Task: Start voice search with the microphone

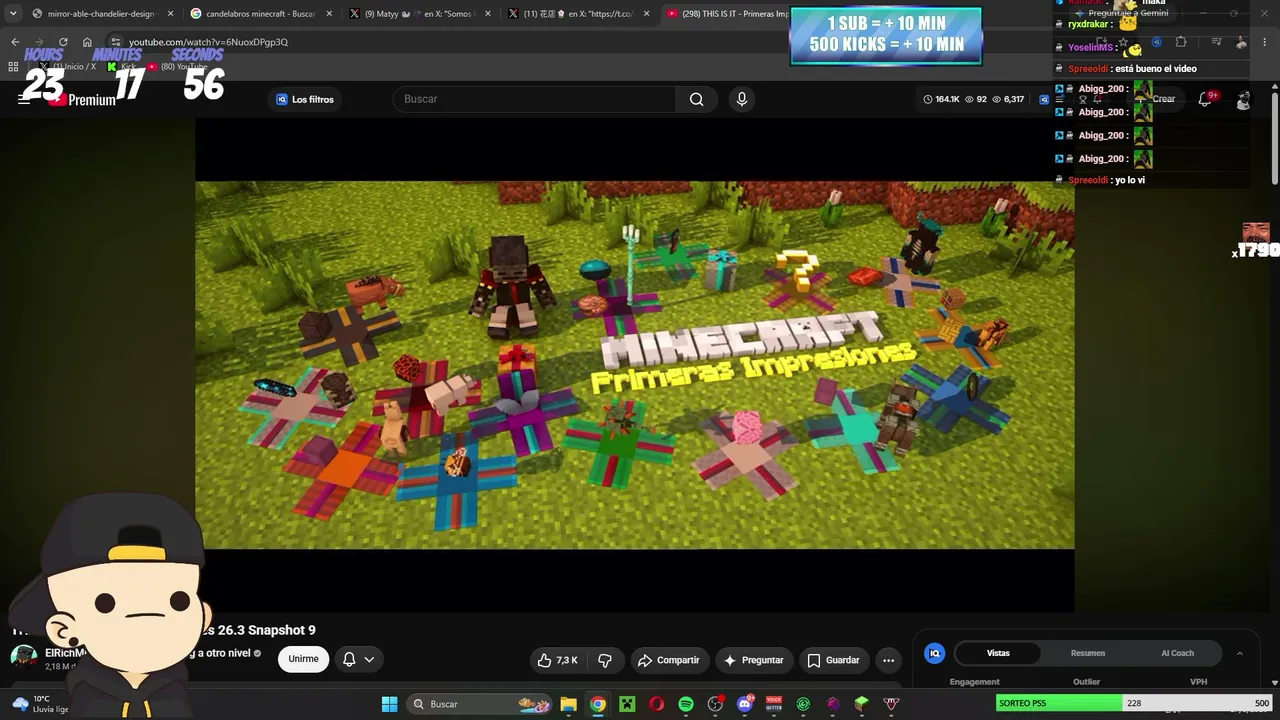Action: click(741, 99)
